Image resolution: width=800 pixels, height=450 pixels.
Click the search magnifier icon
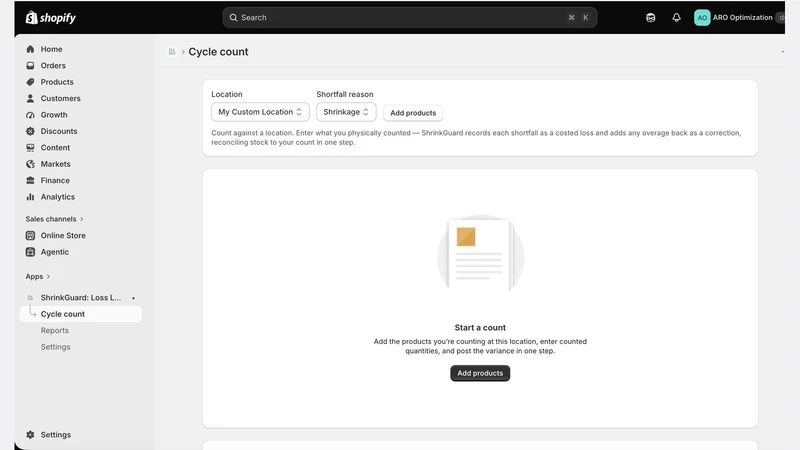point(233,18)
